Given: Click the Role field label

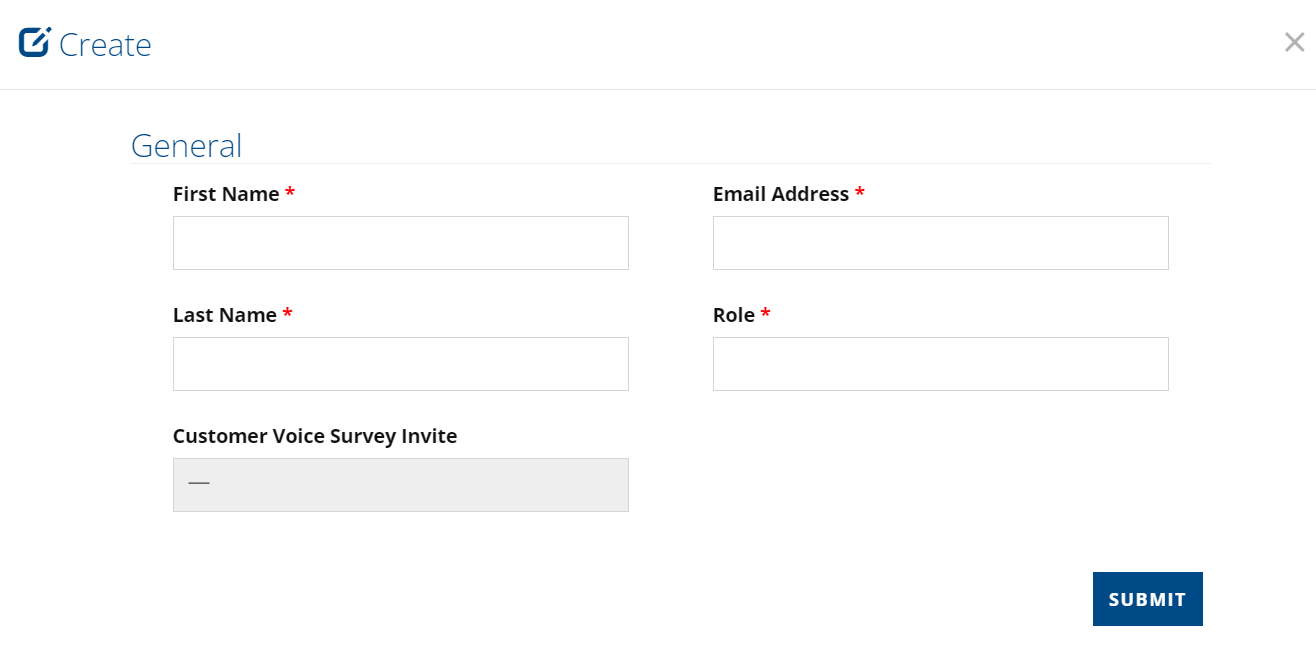Looking at the screenshot, I should pyautogui.click(x=734, y=315).
